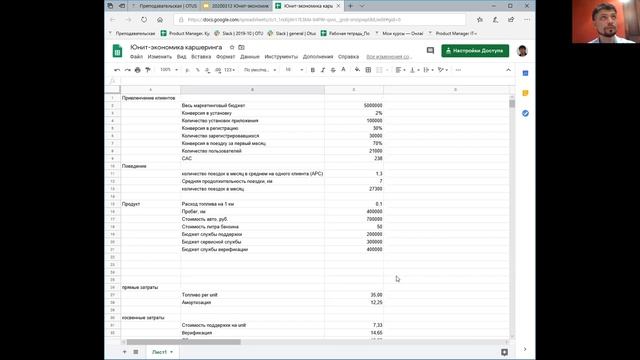Go to the Google Sheets home logo
640x360 pixels.
point(117,51)
